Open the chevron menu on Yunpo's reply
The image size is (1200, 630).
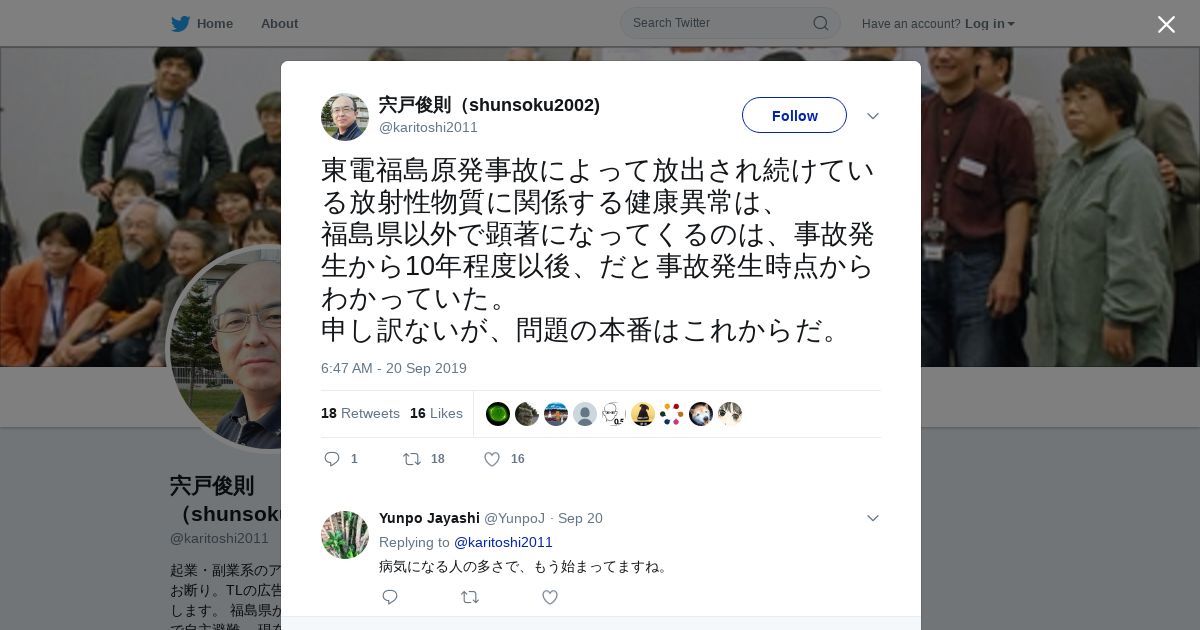[873, 518]
